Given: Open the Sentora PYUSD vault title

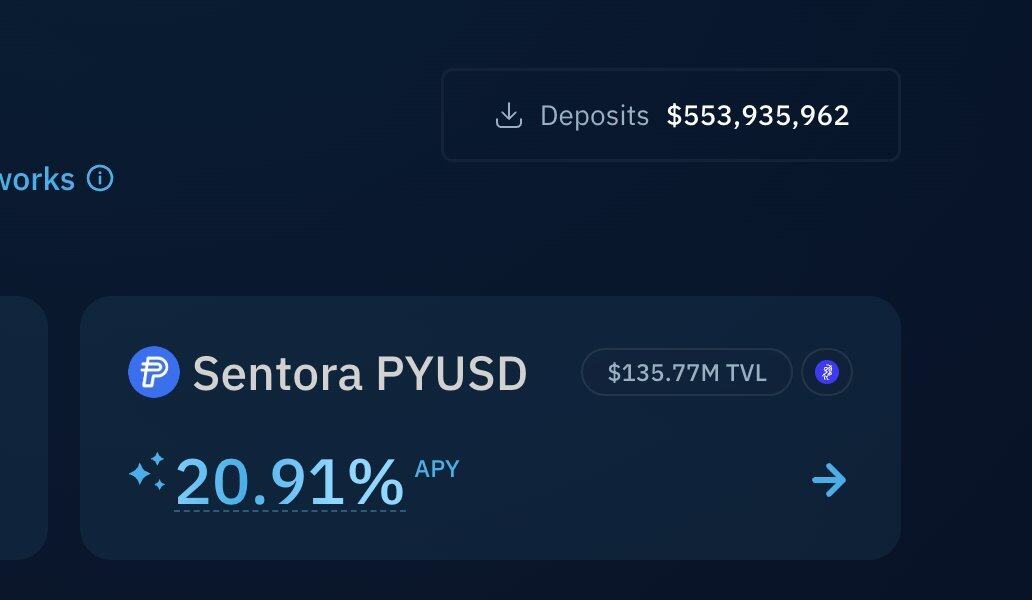Looking at the screenshot, I should [x=360, y=373].
